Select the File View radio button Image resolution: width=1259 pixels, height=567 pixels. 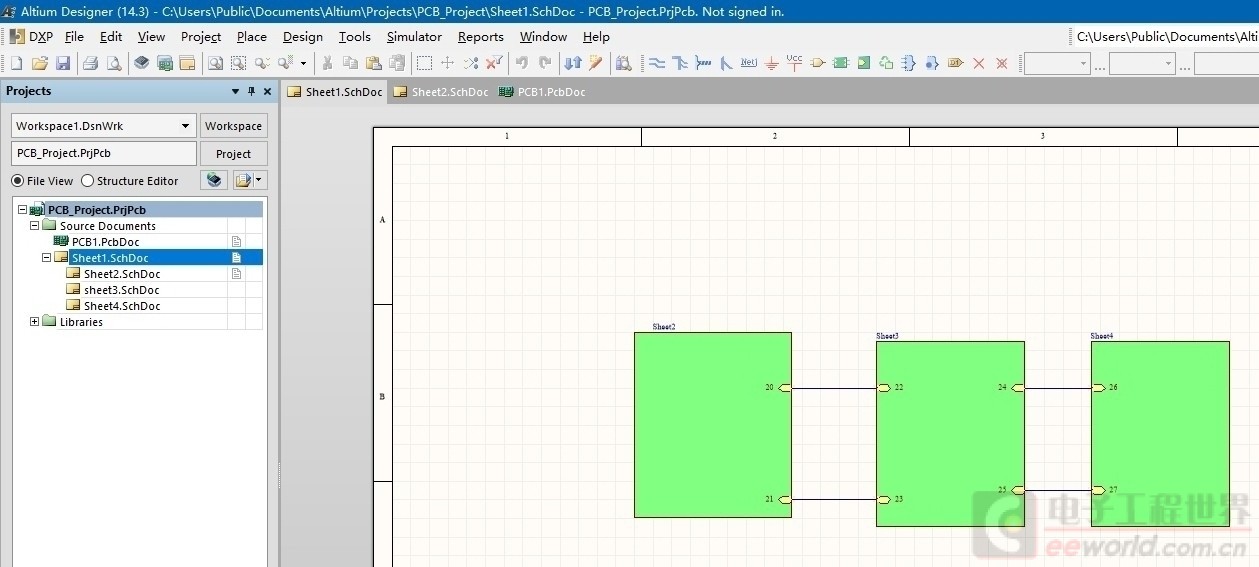pyautogui.click(x=17, y=181)
